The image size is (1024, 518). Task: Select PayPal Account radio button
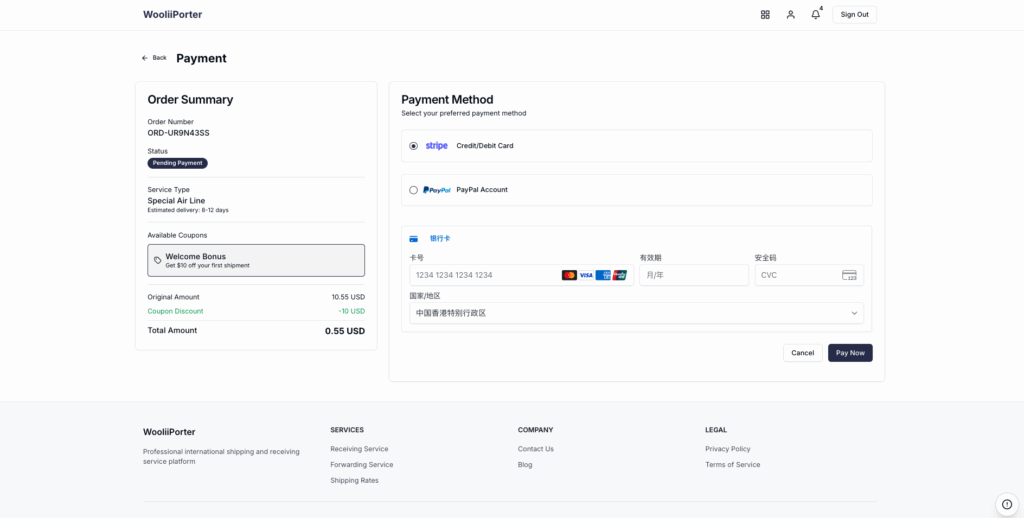click(x=413, y=190)
